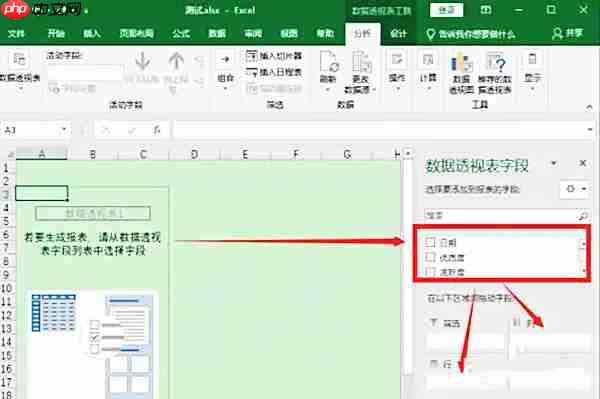The height and width of the screenshot is (399, 600).
Task: Check the 日期 field checkbox
Action: (x=430, y=242)
